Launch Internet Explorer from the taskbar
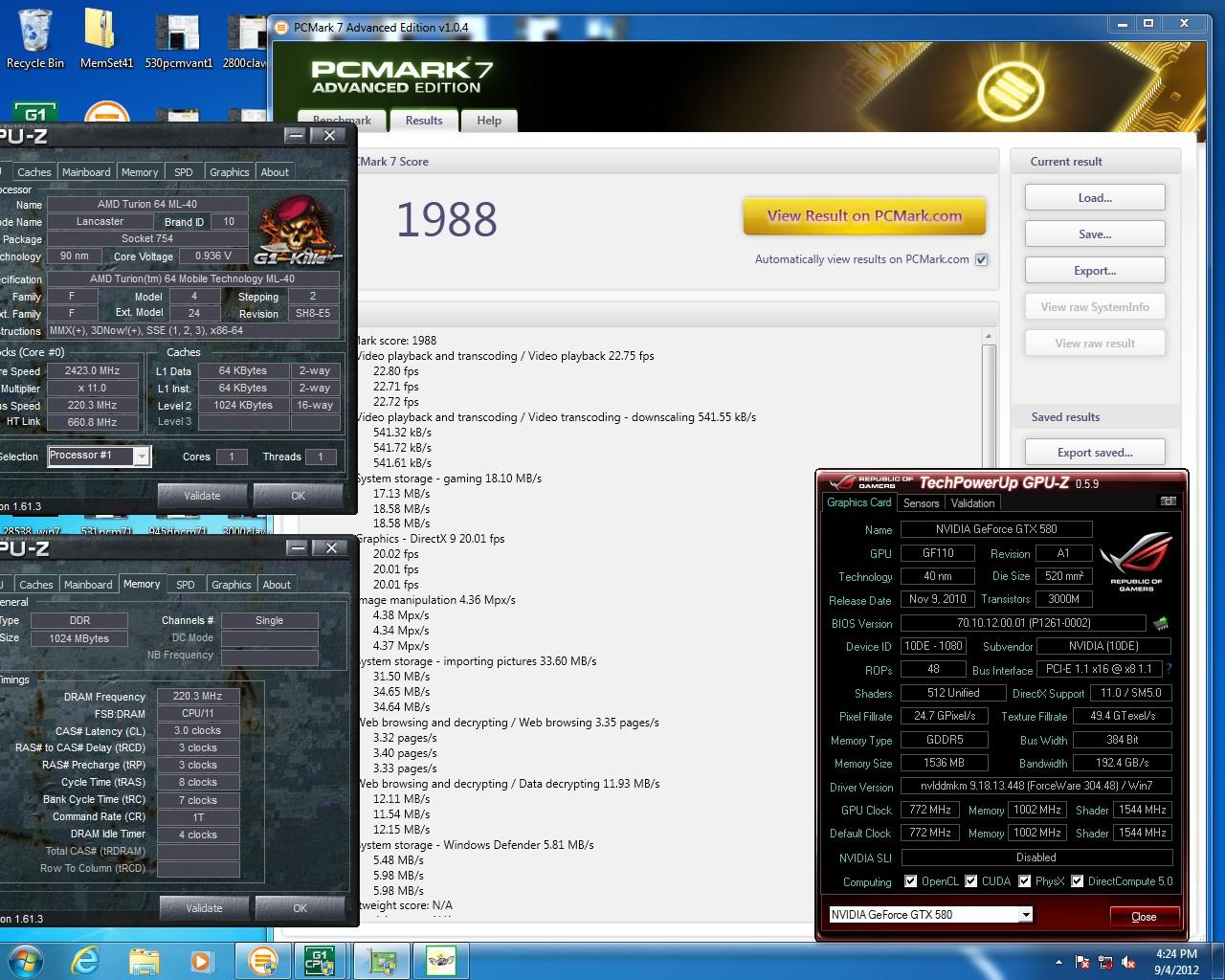Viewport: 1225px width, 980px height. tap(85, 960)
